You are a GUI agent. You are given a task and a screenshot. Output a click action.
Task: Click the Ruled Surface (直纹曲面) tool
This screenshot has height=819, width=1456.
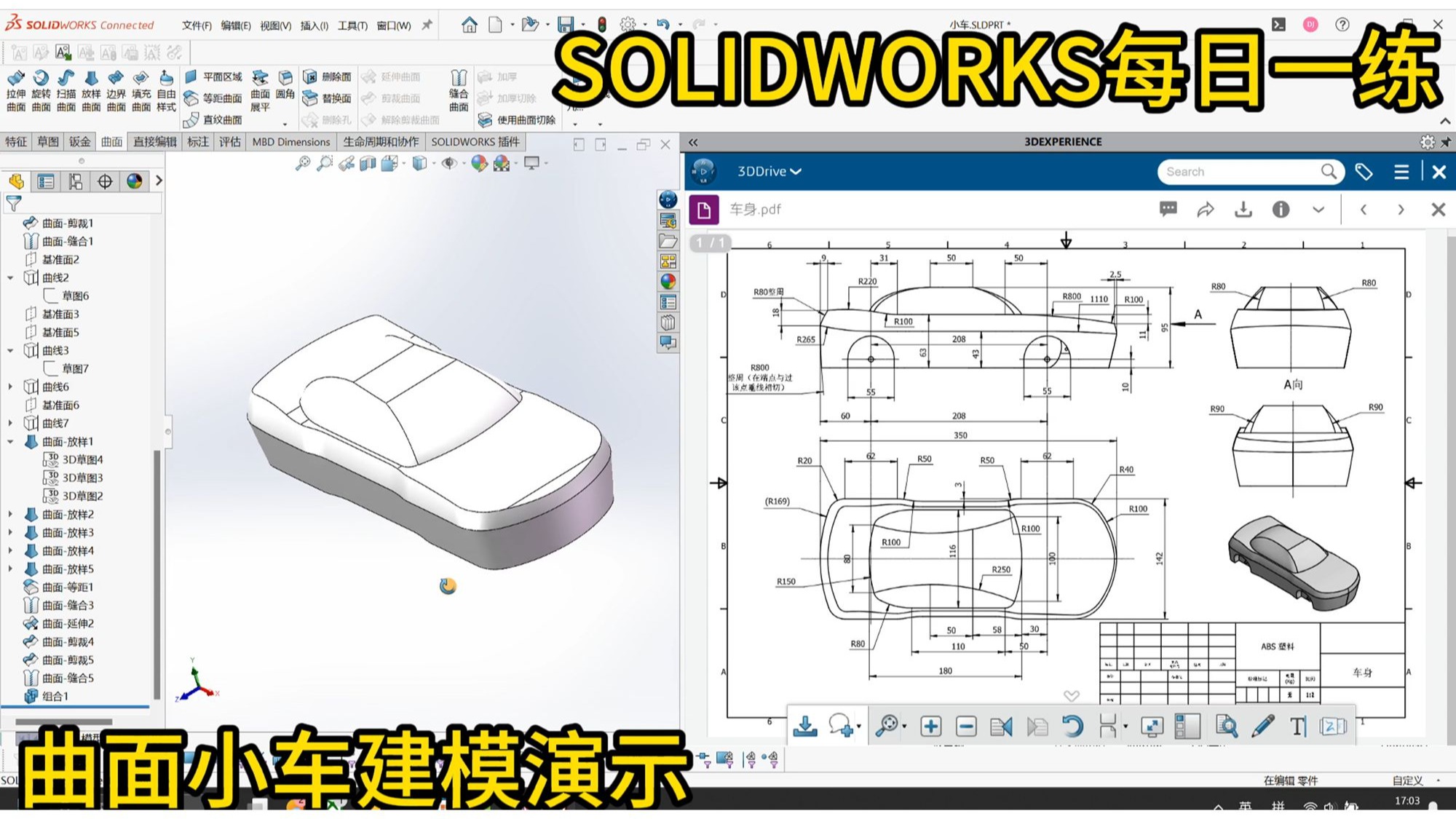213,119
